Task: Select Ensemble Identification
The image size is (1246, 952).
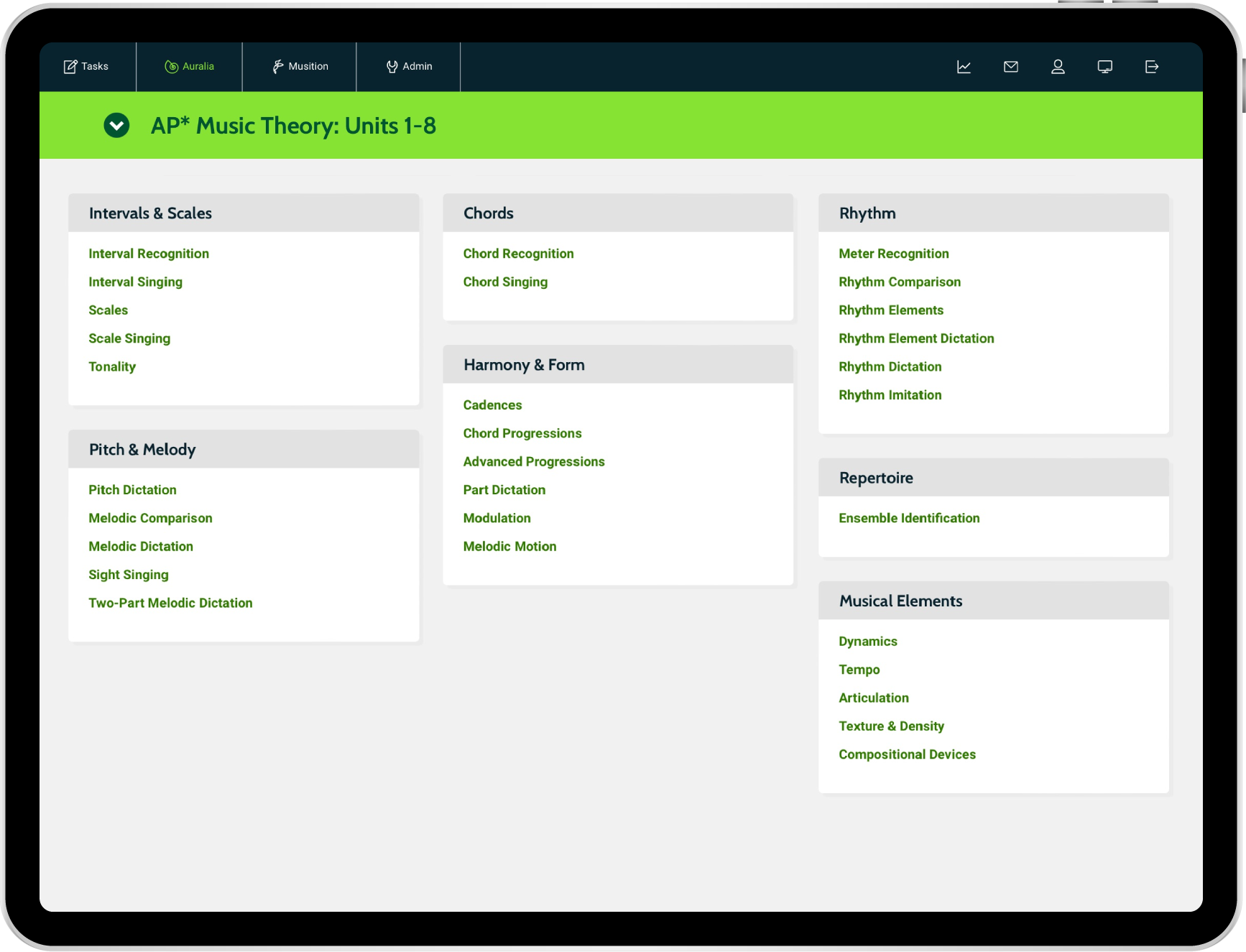Action: coord(909,518)
